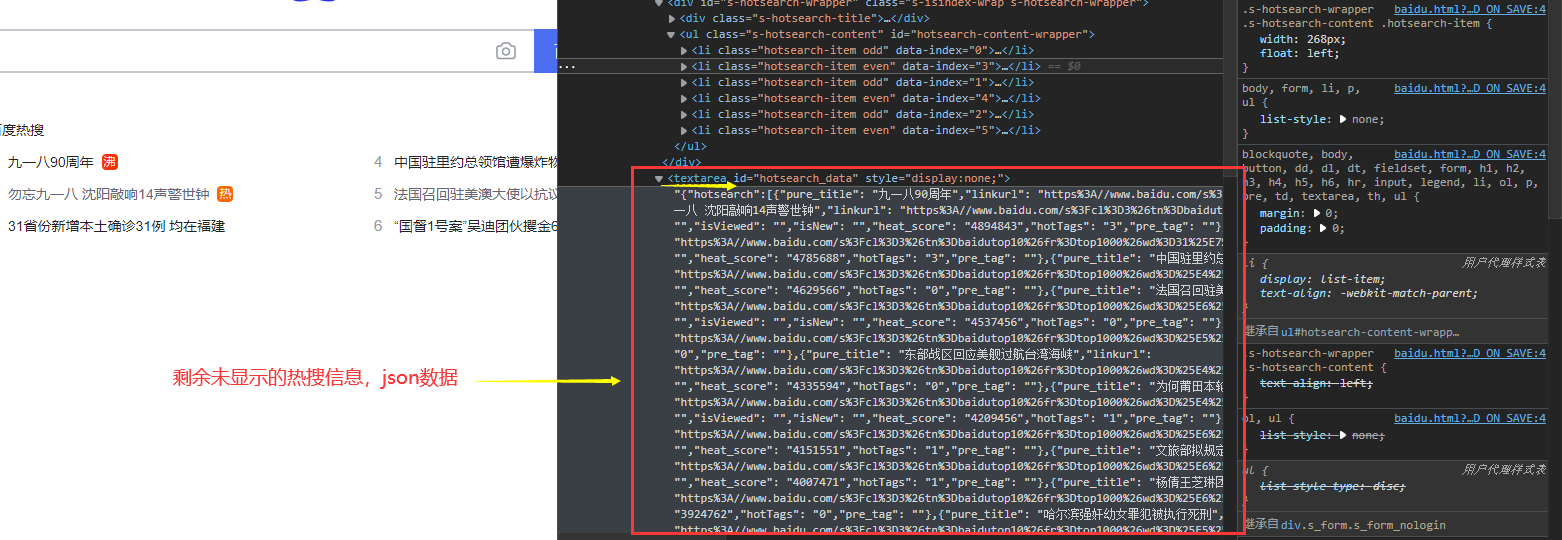Click the JSON line with heat_score 4007471
Image resolution: width=1562 pixels, height=540 pixels.
tap(948, 482)
